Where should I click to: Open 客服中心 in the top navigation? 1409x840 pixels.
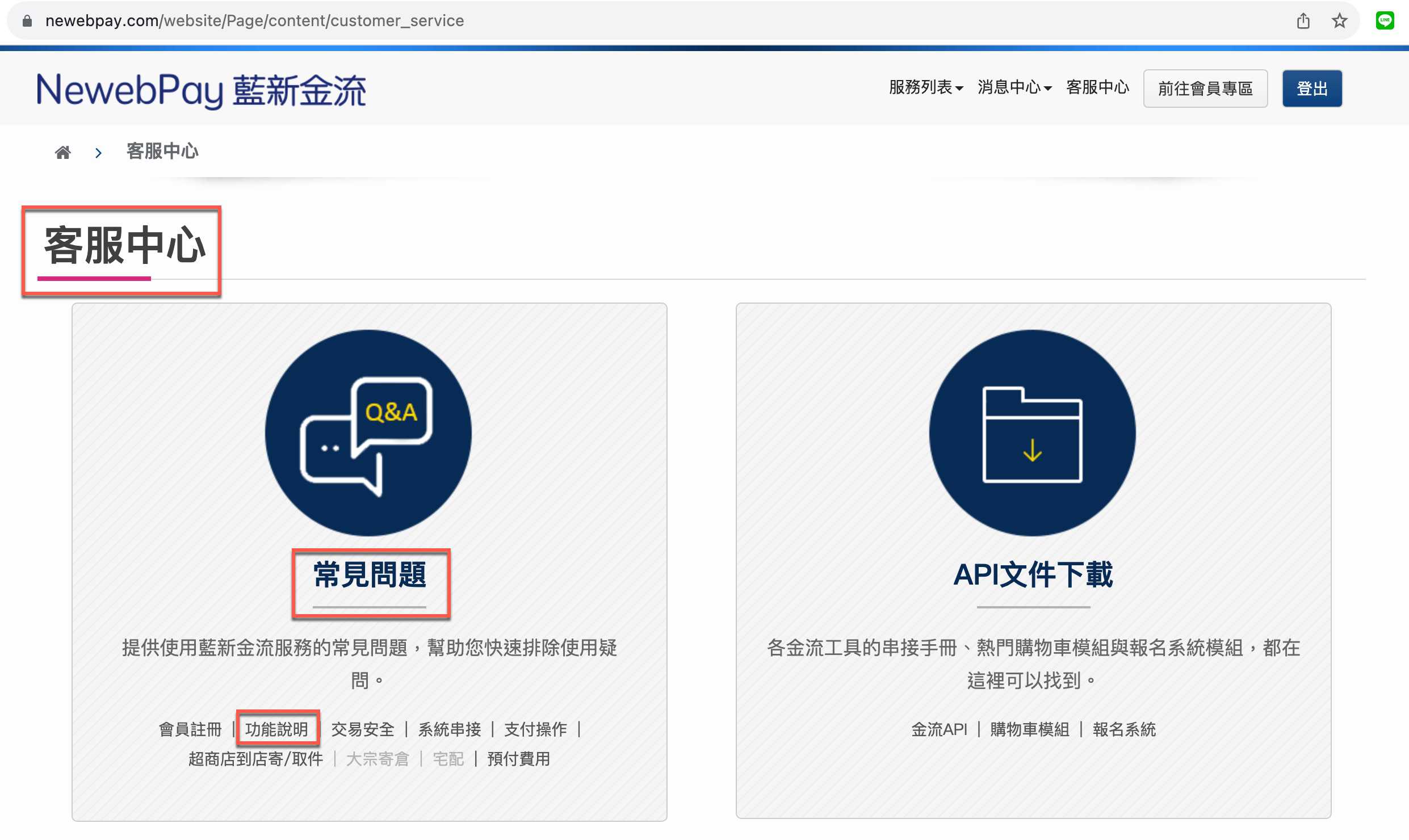1098,88
